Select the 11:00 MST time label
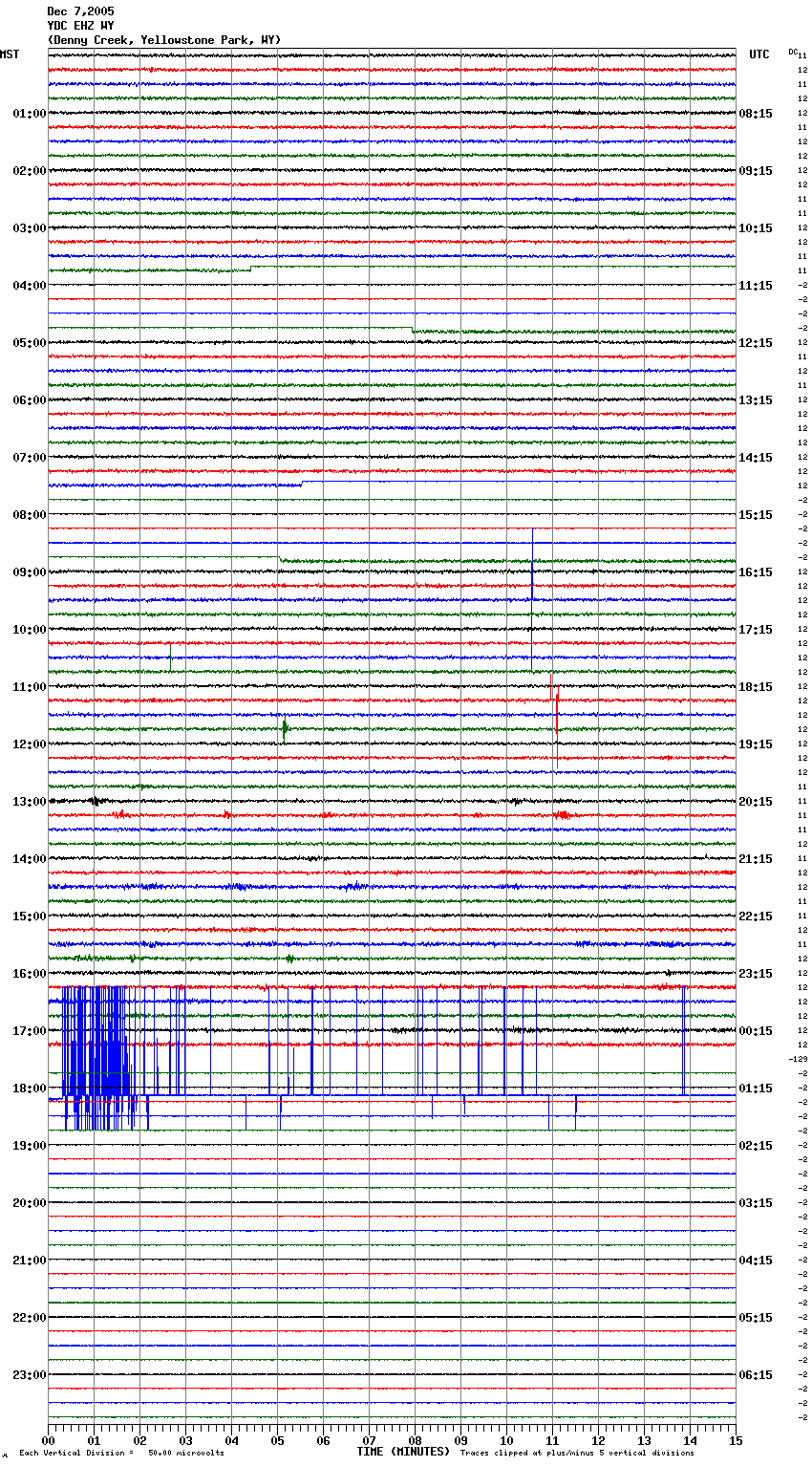The height and width of the screenshot is (1466, 812). 30,687
